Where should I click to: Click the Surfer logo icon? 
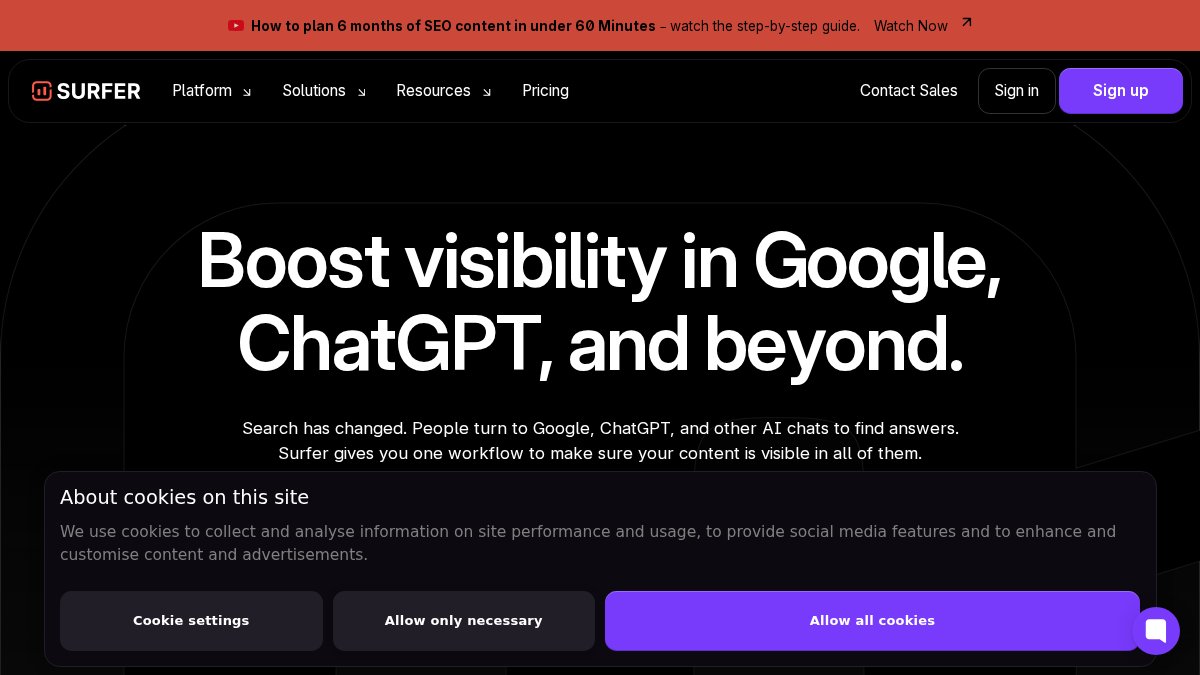[41, 91]
